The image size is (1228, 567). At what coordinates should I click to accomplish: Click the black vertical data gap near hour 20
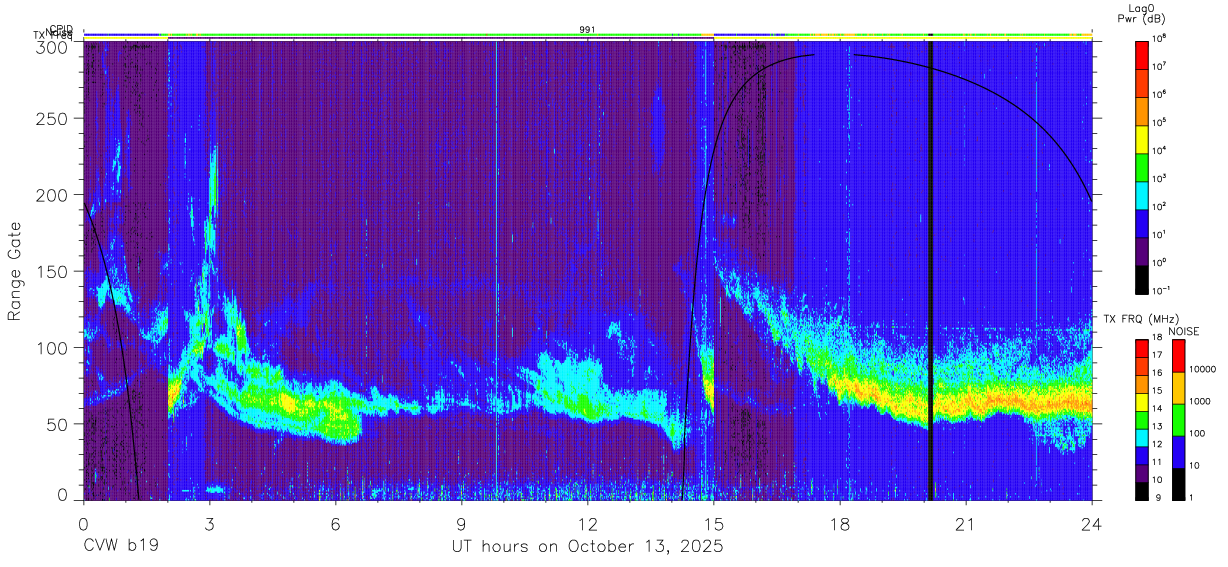click(x=931, y=270)
